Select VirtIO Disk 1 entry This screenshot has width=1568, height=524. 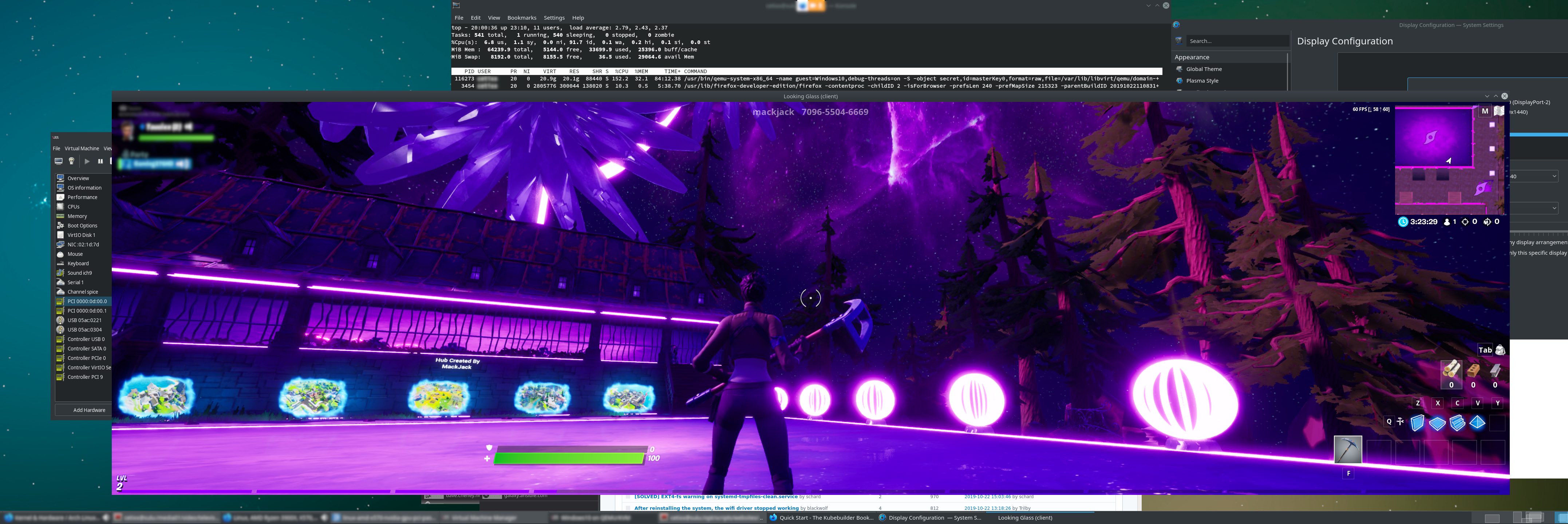(x=83, y=235)
